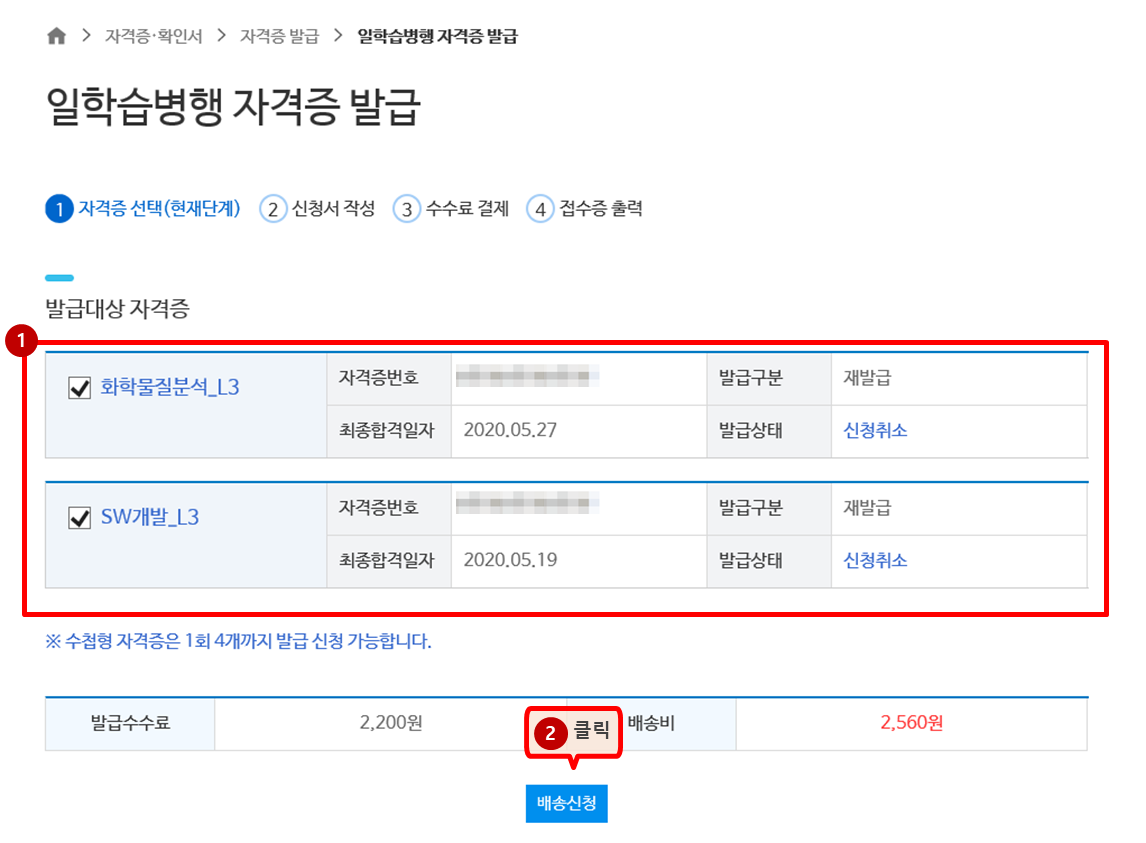Select 일학습병행 자격증 발급 breadcrumb item

[x=437, y=37]
